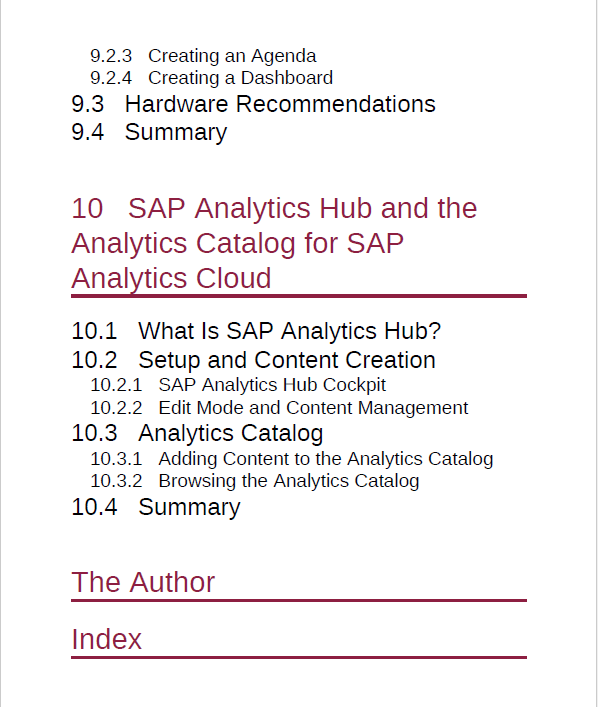The height and width of the screenshot is (707, 598).
Task: Click the section number 9.3
Action: click(87, 104)
